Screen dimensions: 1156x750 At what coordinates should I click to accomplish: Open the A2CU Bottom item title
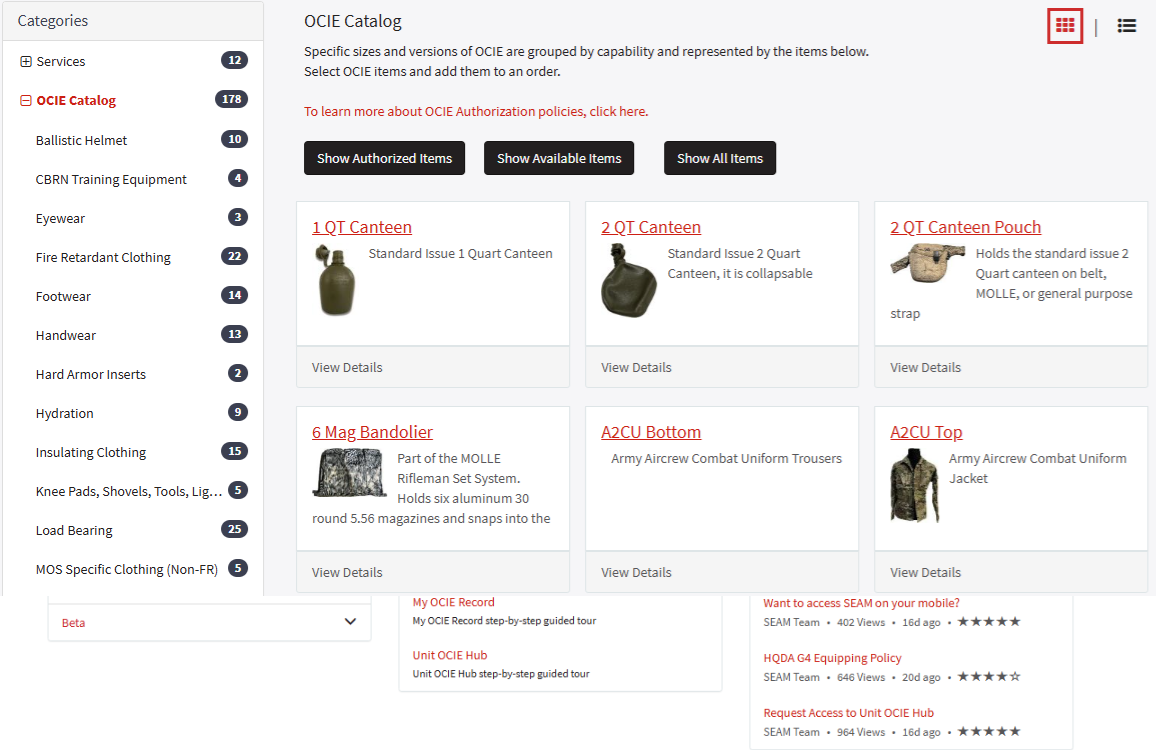(x=651, y=433)
